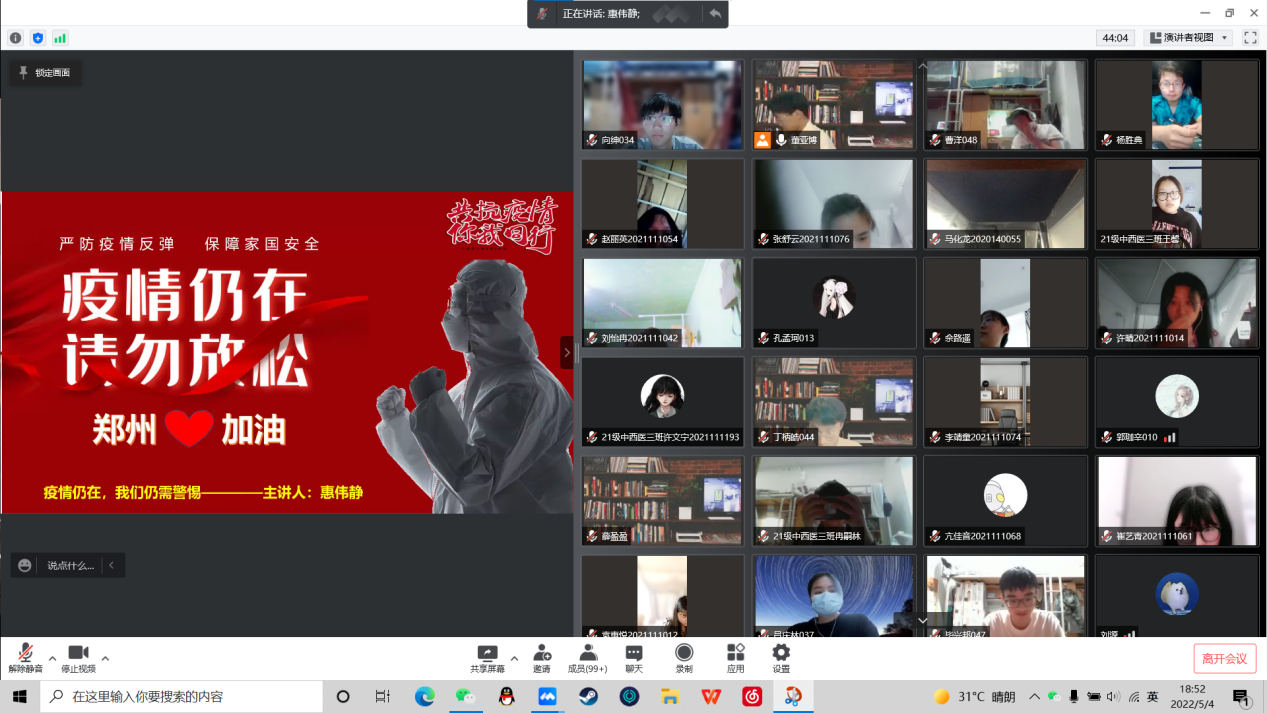Open WeChat from the Windows taskbar

tap(465, 696)
